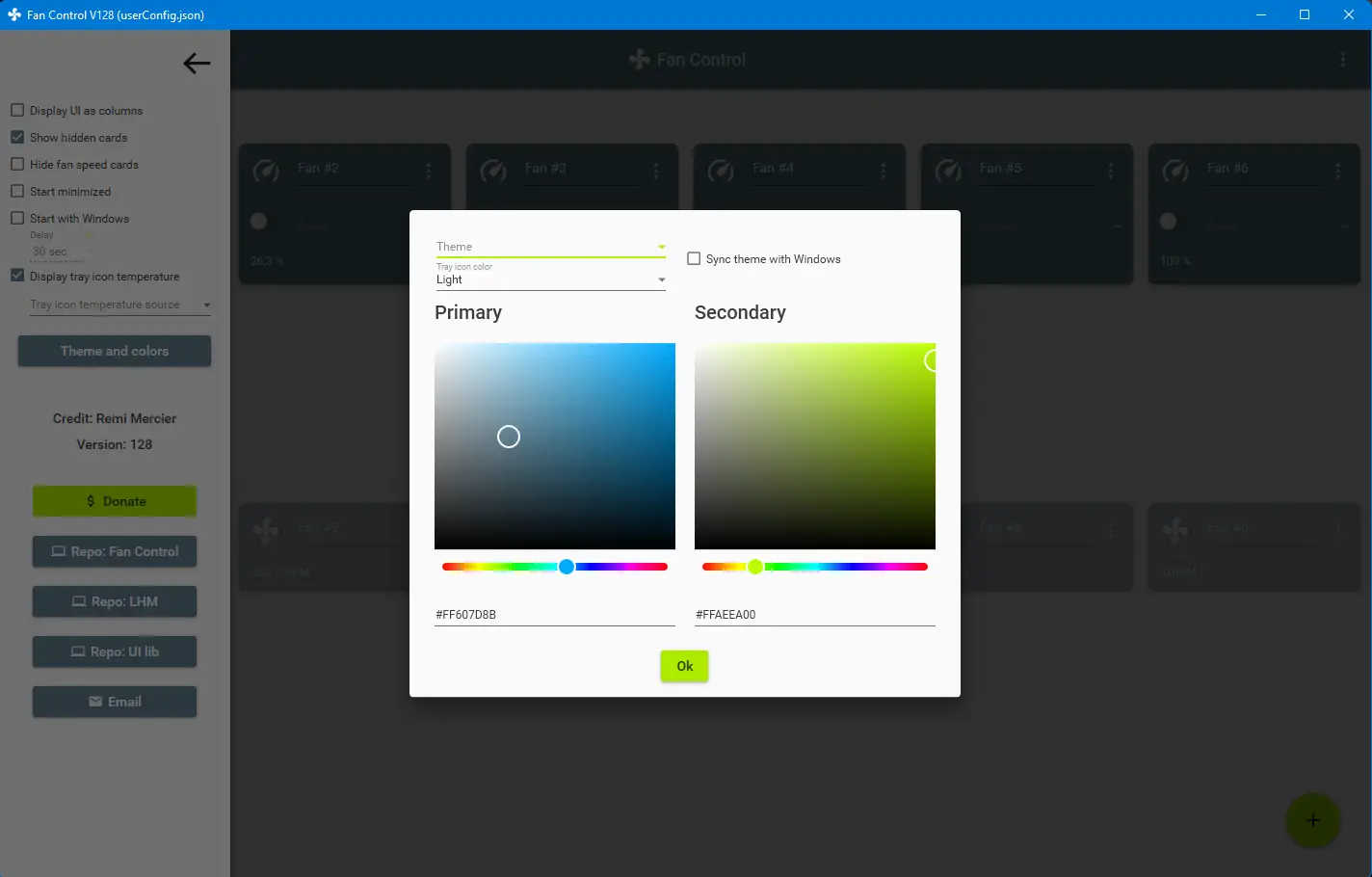Enable Display UI as columns checkbox
Image resolution: width=1372 pixels, height=877 pixels.
tap(17, 110)
